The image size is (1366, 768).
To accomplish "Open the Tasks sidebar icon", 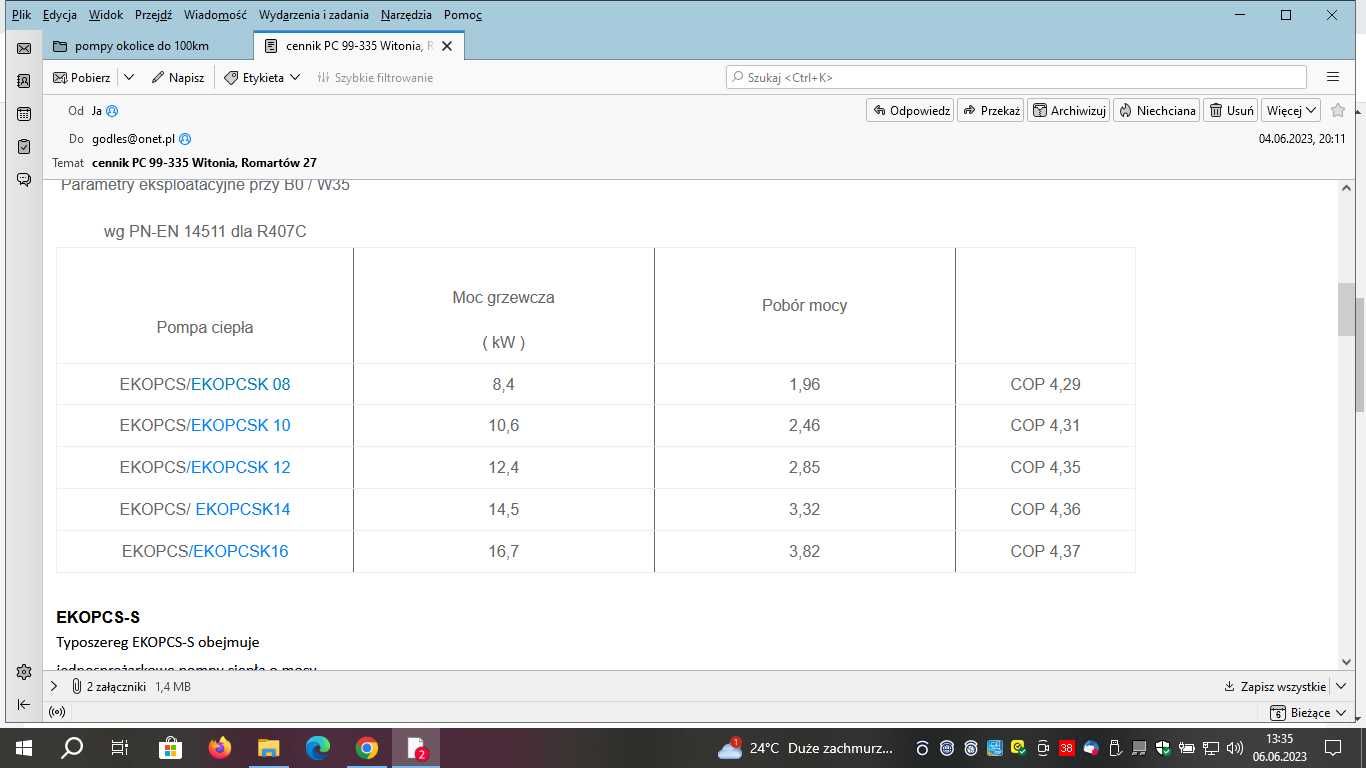I will [x=24, y=147].
